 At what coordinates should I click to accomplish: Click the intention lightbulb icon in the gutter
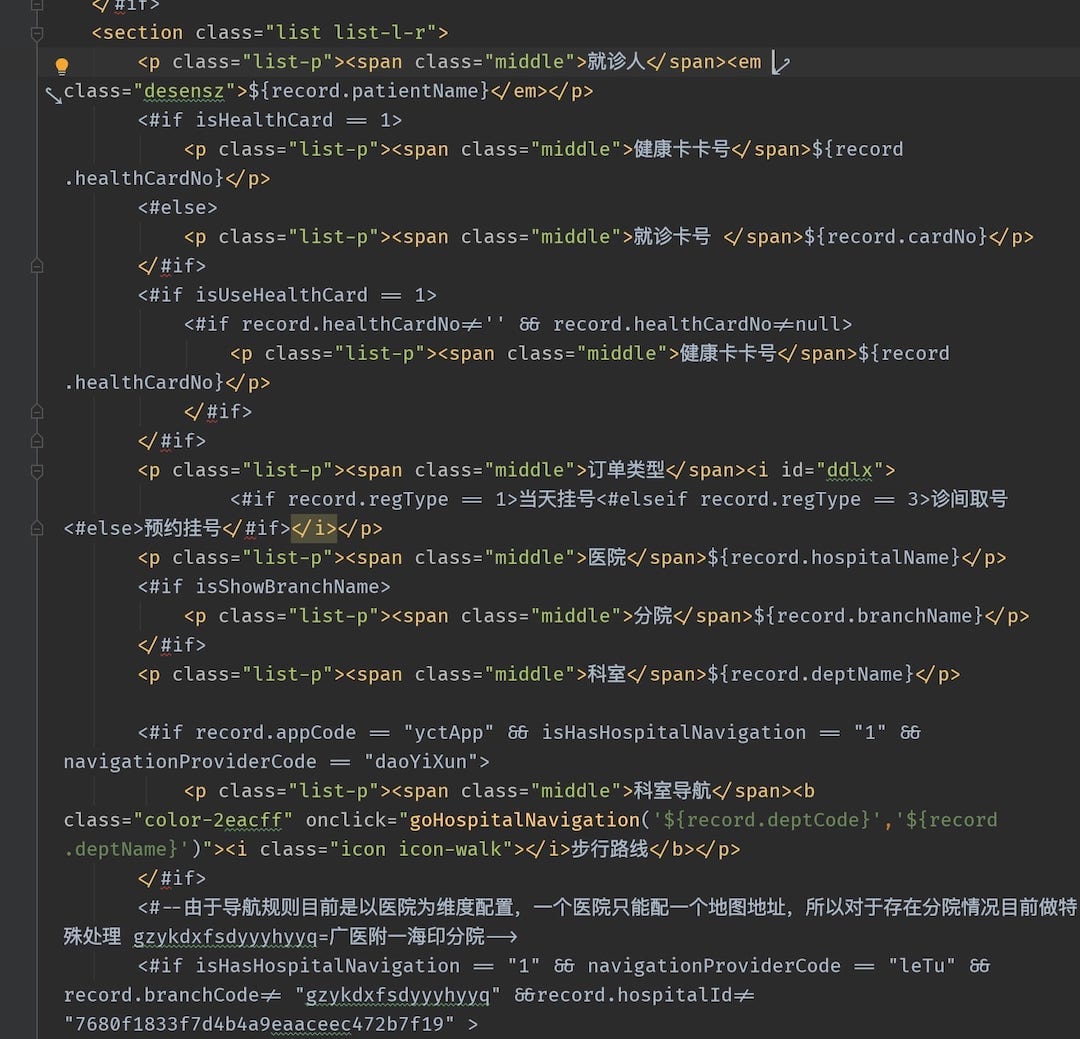tap(62, 65)
